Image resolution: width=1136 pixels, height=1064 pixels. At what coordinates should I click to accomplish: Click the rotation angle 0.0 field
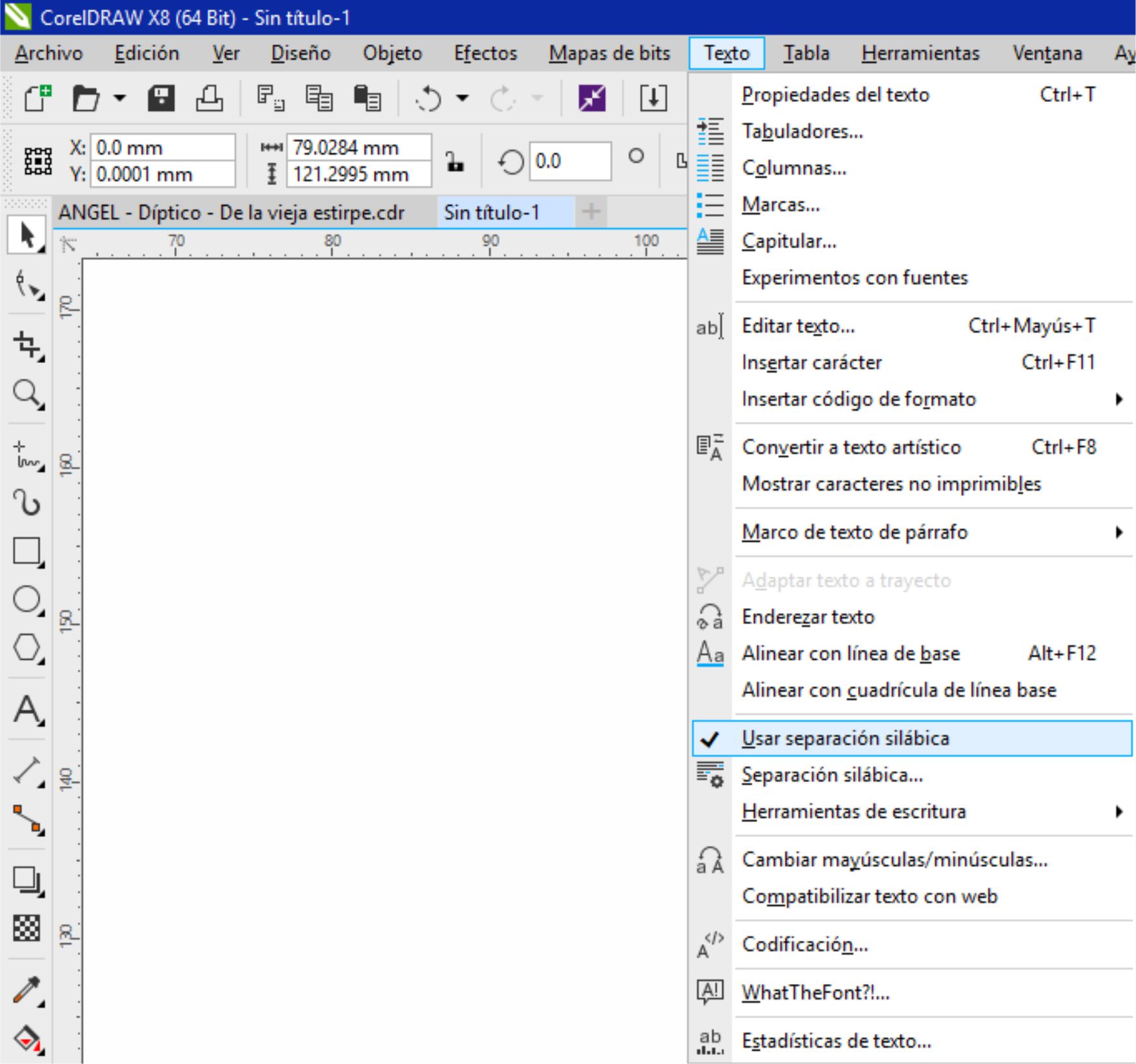point(570,161)
